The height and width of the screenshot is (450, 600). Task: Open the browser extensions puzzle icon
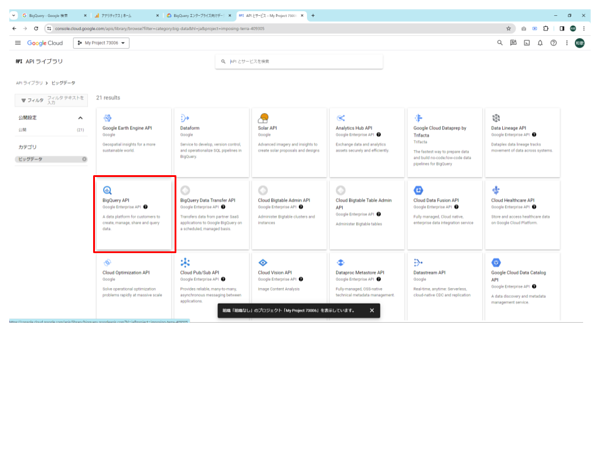(x=546, y=29)
